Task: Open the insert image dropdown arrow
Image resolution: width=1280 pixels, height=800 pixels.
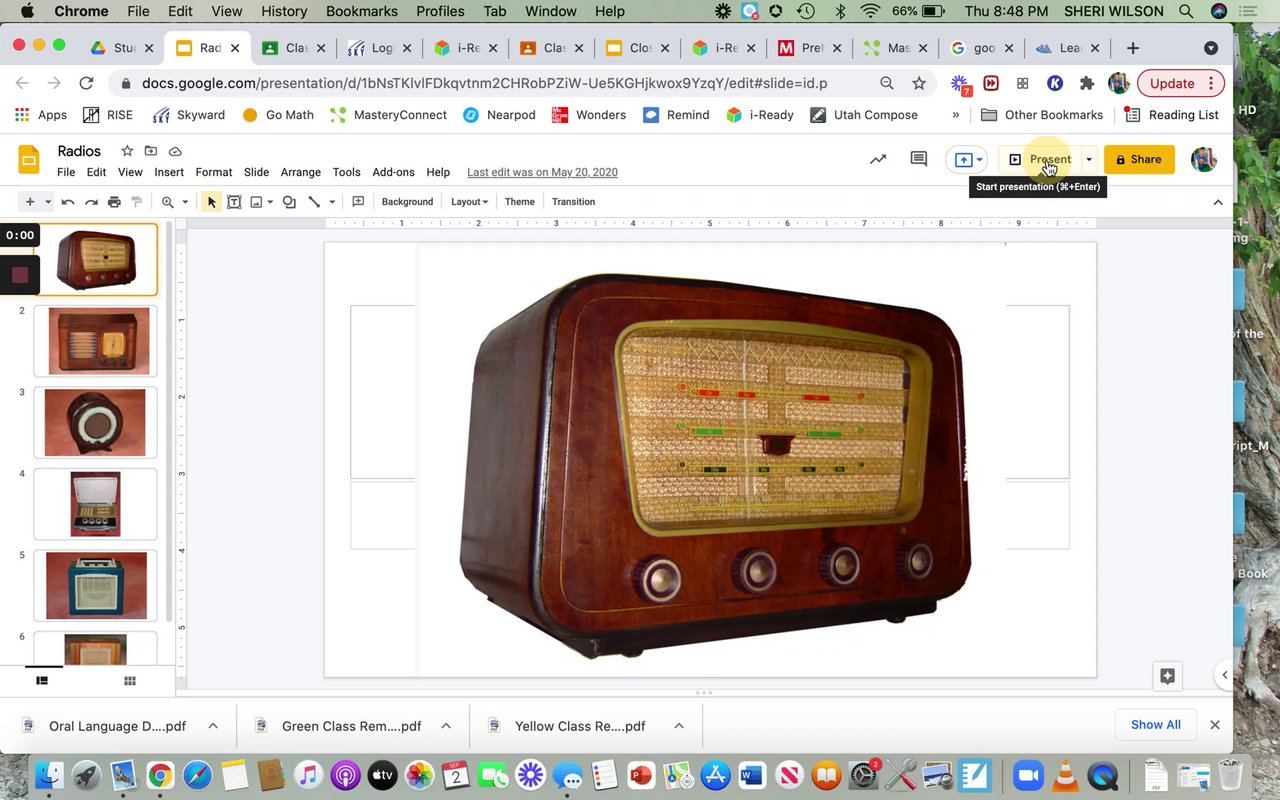Action: click(x=270, y=202)
